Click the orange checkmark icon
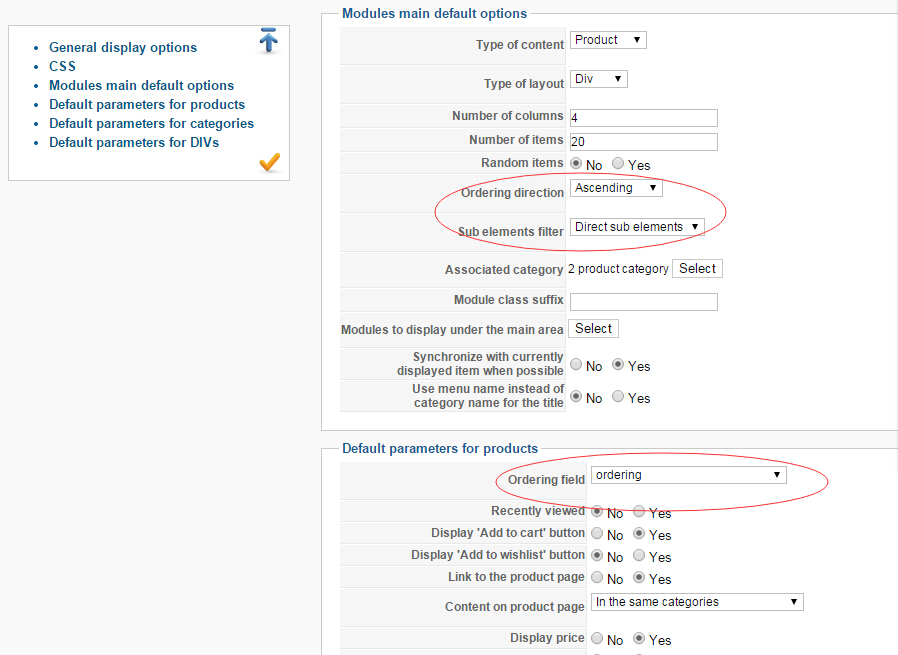Image resolution: width=898 pixels, height=655 pixels. coord(269,162)
